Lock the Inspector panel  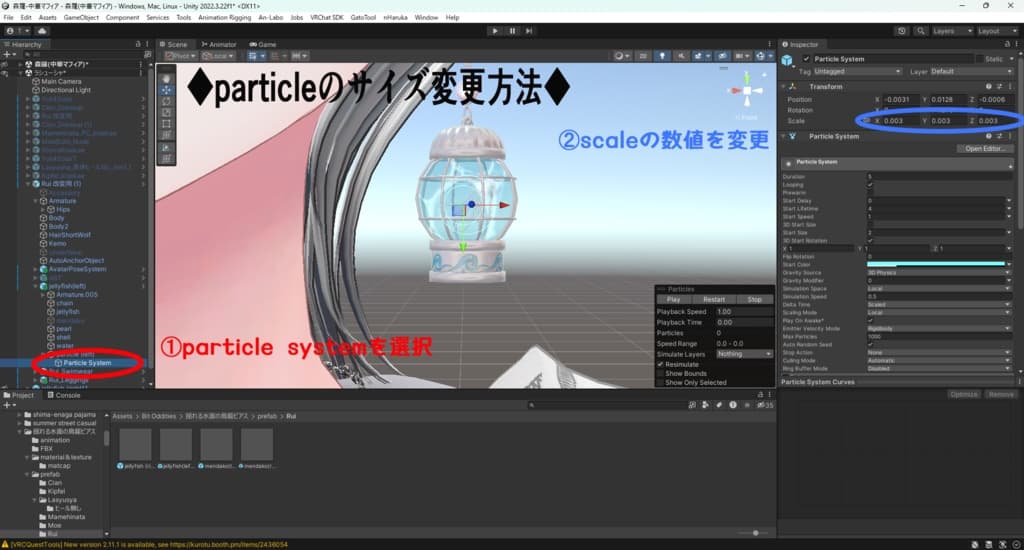pyautogui.click(x=1007, y=44)
